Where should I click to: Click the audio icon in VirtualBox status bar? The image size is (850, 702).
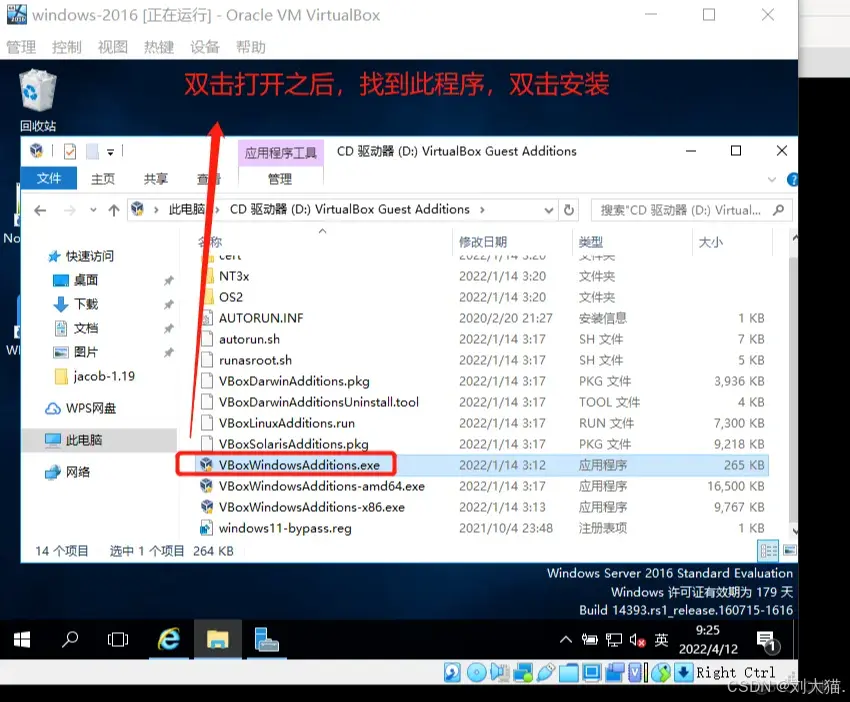(x=500, y=673)
